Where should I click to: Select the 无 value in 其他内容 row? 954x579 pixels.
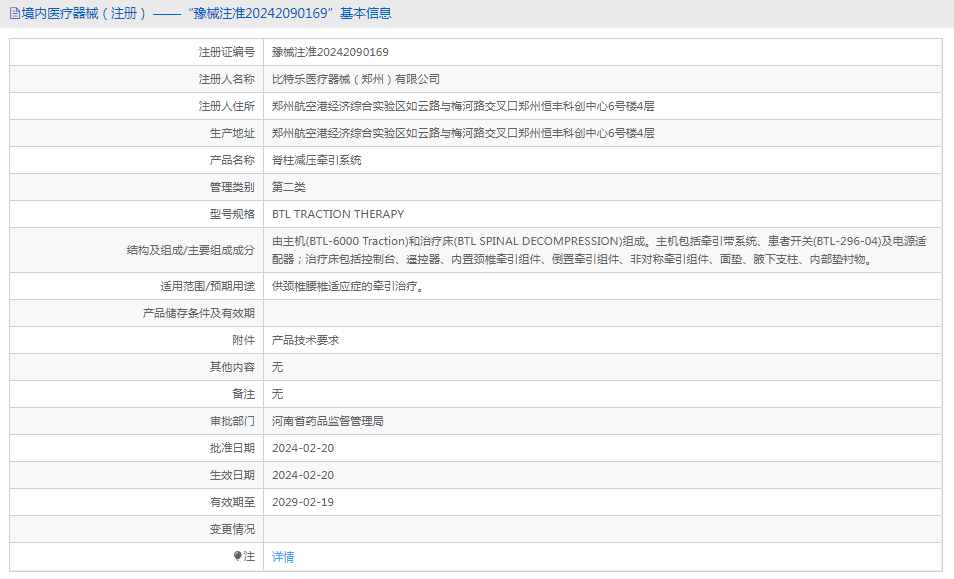(277, 367)
